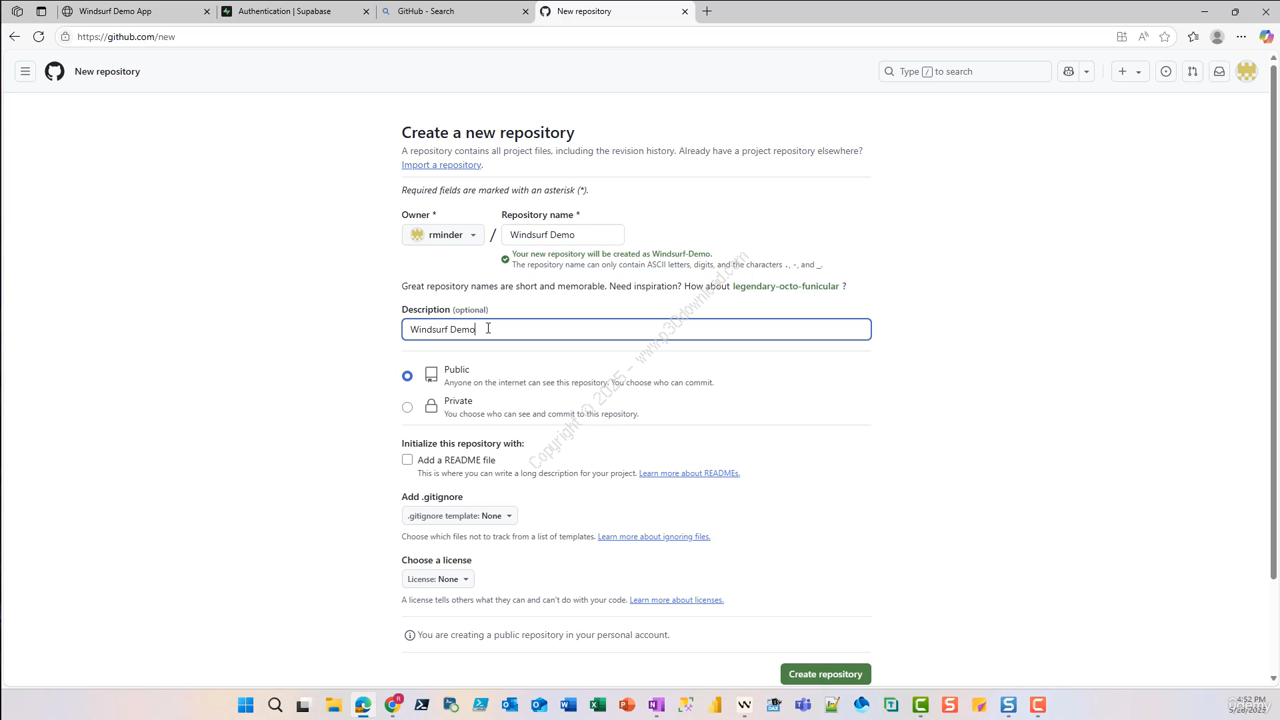The image size is (1280, 720).
Task: Click the GitHub Octocat logo
Action: tap(55, 71)
